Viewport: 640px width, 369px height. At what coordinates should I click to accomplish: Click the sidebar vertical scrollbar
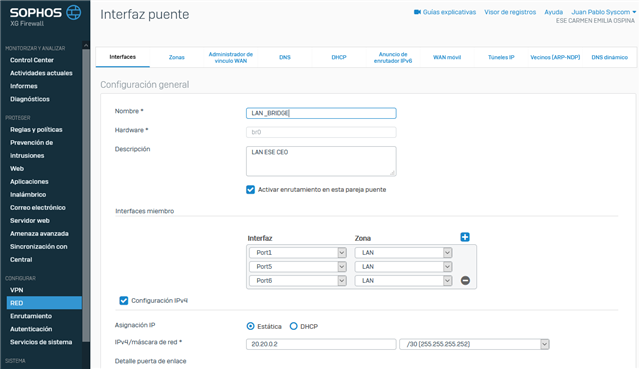click(x=86, y=195)
